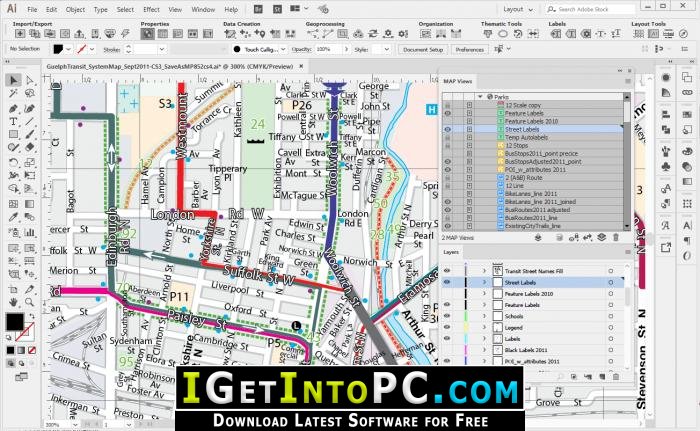
Task: Pick the Pen tool
Action: tap(13, 108)
